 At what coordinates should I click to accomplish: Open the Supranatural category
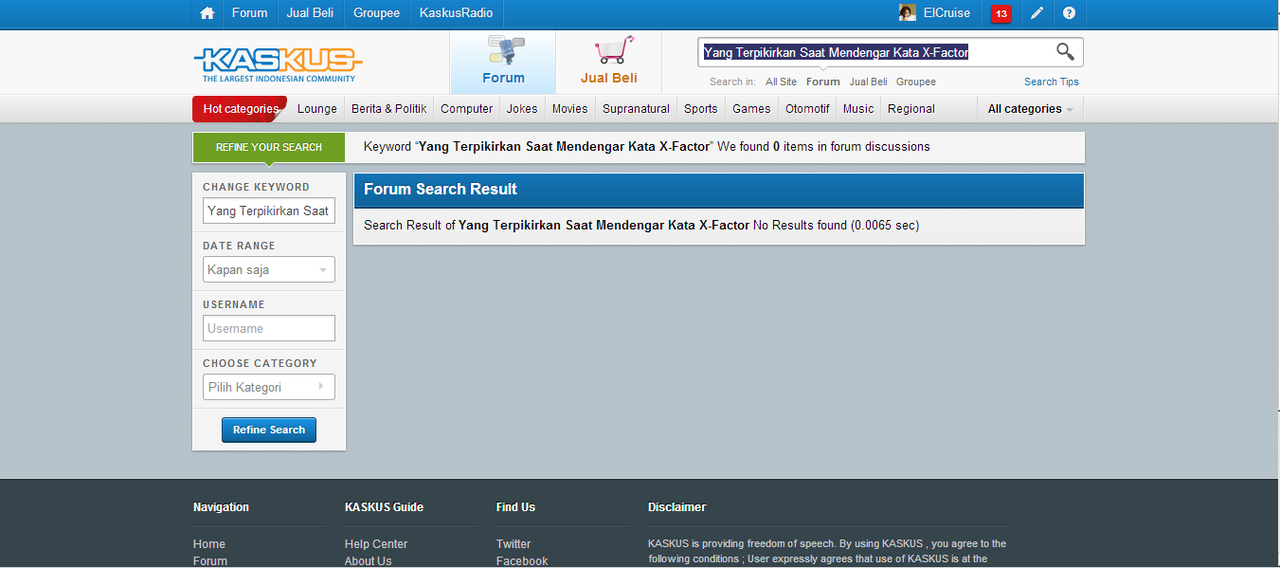coord(636,109)
